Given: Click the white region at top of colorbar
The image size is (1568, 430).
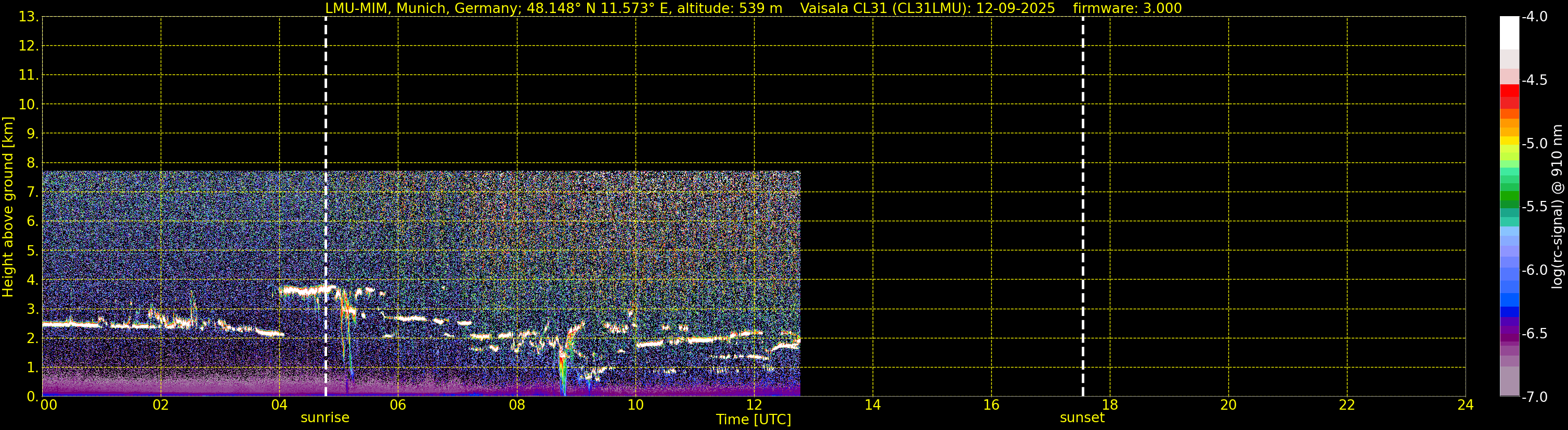Looking at the screenshot, I should pos(1510,32).
